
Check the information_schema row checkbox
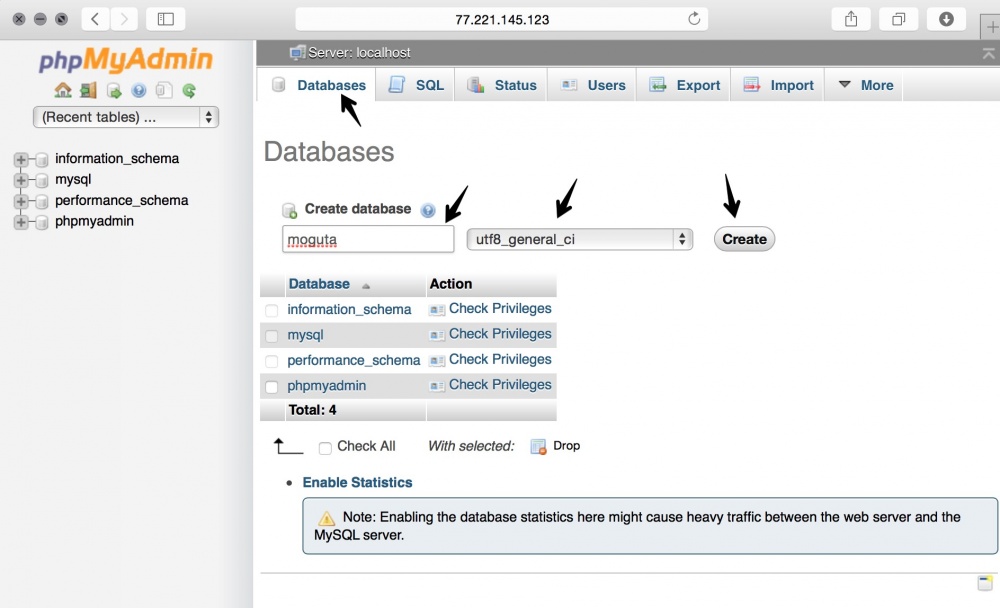pyautogui.click(x=272, y=311)
